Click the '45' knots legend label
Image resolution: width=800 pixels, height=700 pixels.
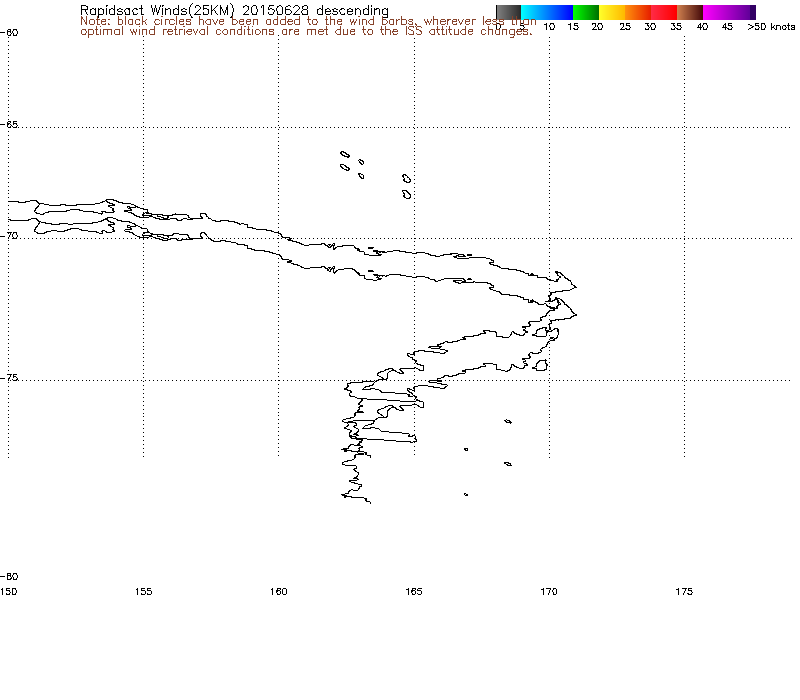pos(728,27)
